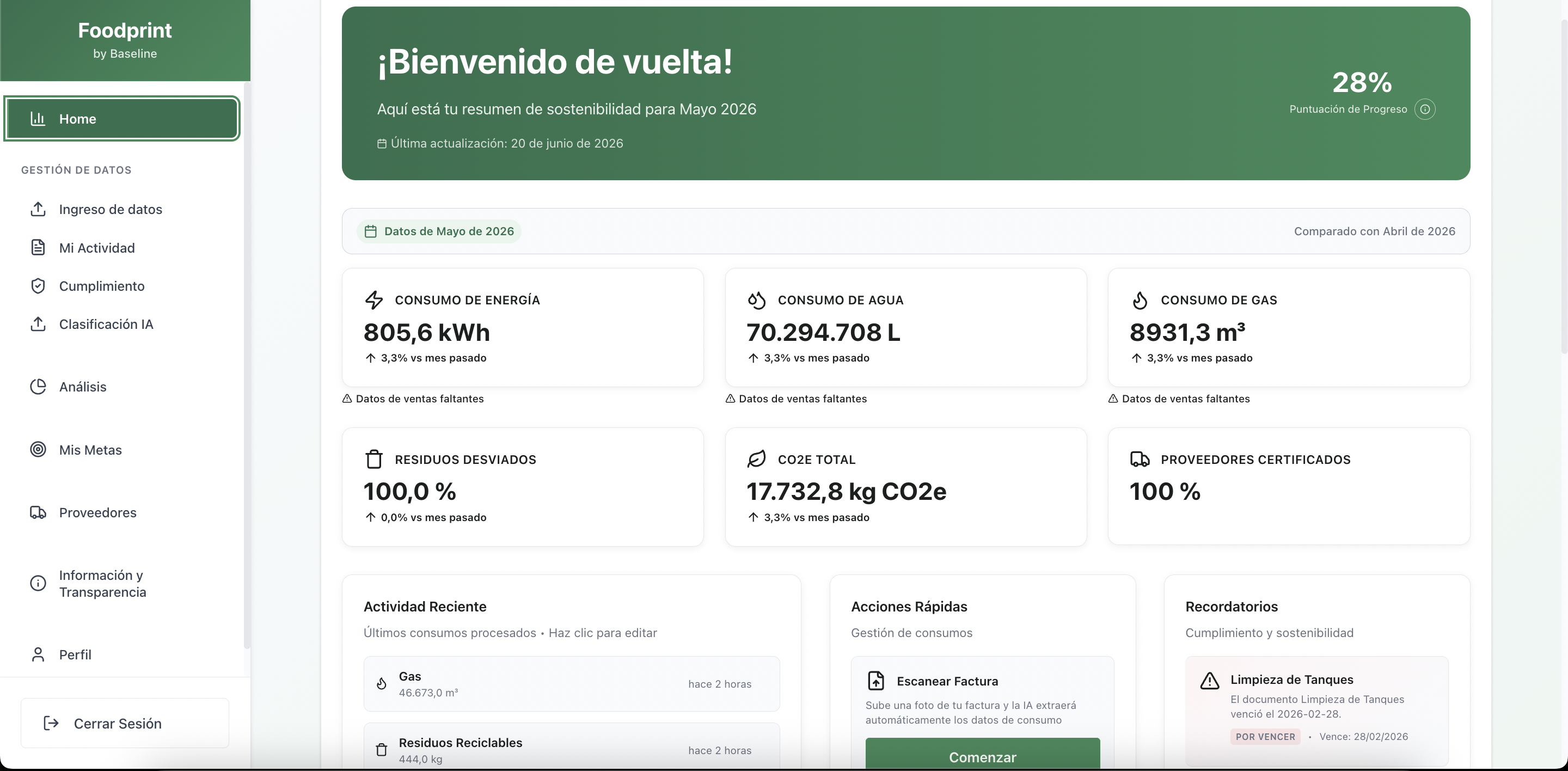This screenshot has width=1568, height=771.
Task: Click the truck icon on Proveedores Certificados
Action: coord(1140,460)
